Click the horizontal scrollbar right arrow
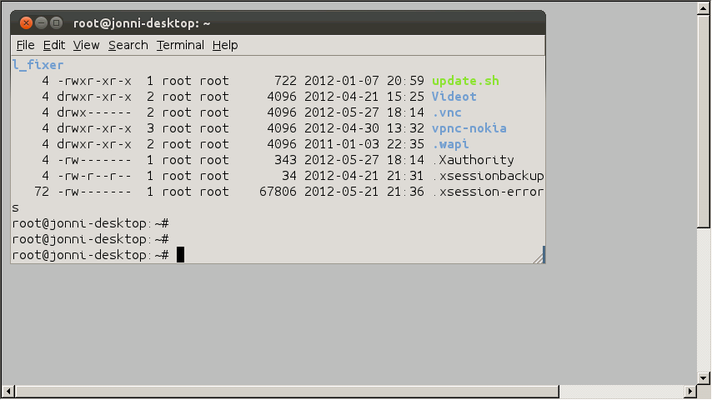 point(690,391)
